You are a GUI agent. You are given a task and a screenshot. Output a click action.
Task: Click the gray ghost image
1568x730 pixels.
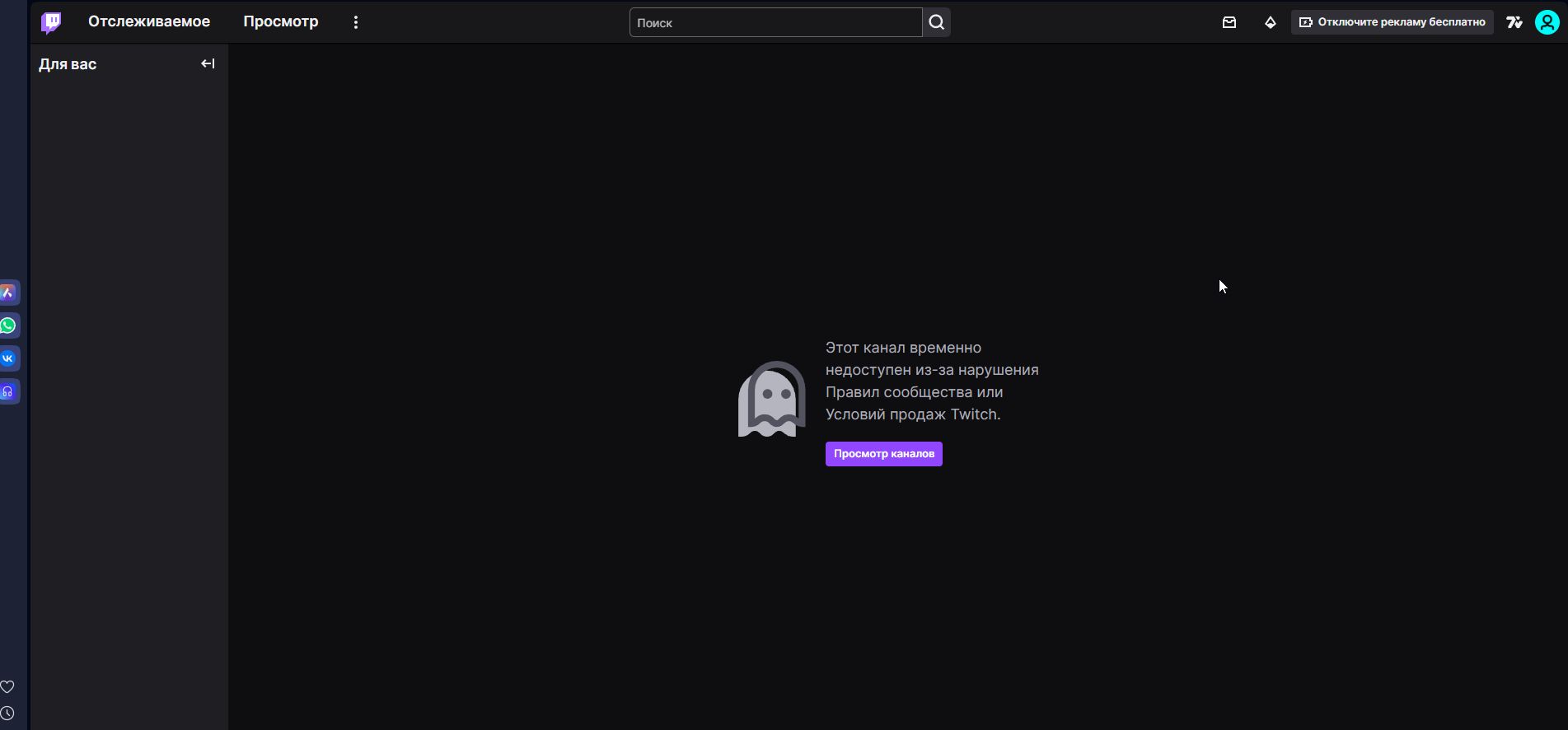pos(771,399)
